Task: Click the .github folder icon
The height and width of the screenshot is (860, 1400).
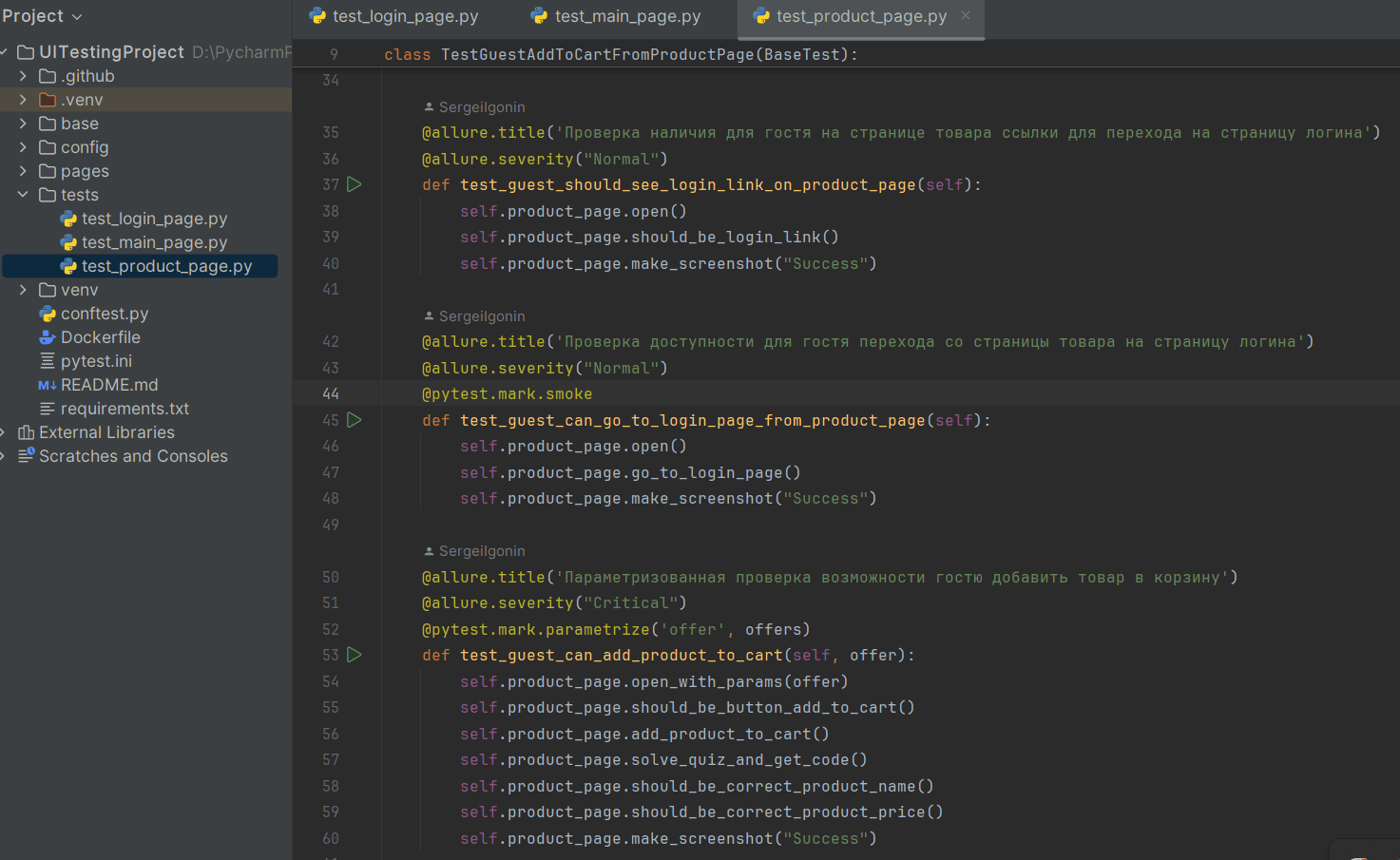Action: point(48,76)
